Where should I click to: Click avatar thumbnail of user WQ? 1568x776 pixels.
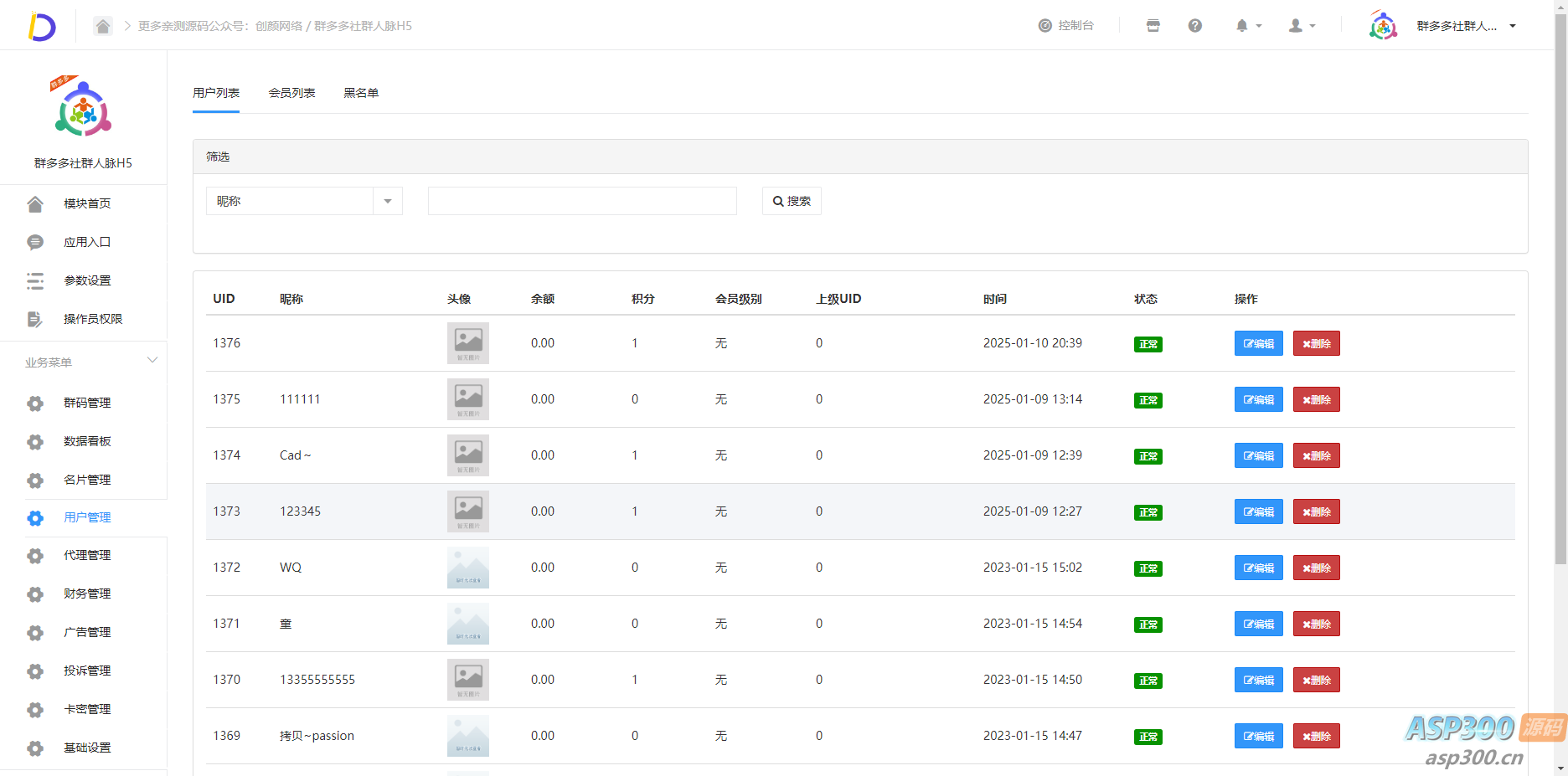(x=467, y=568)
